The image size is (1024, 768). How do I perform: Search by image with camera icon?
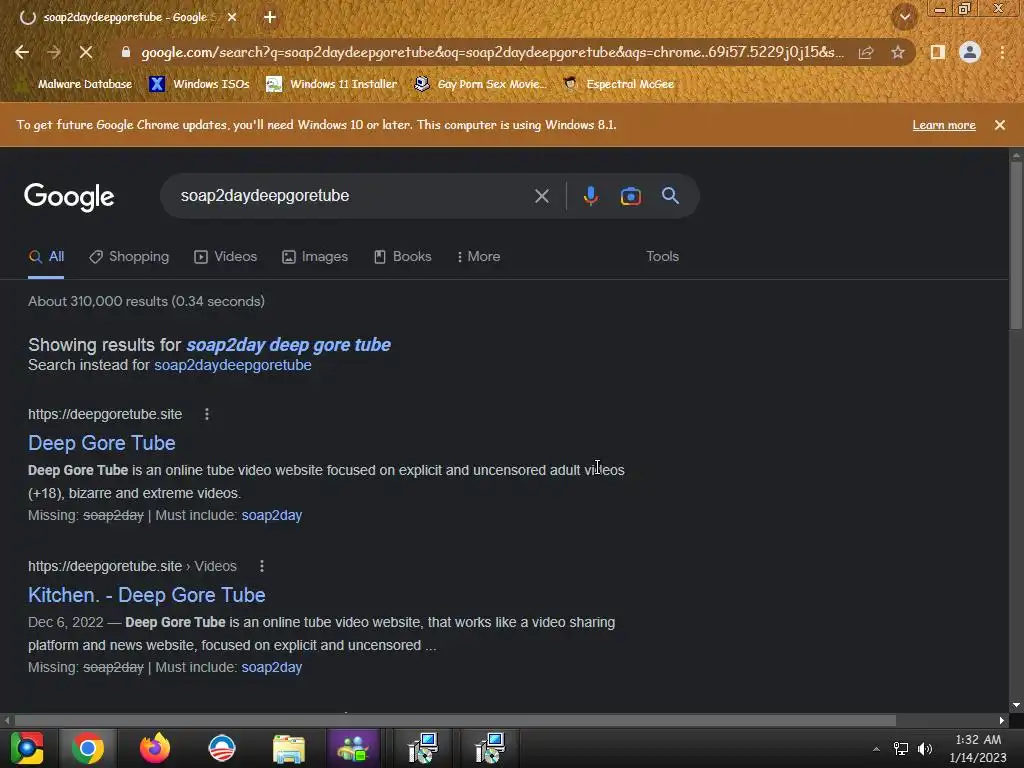coord(630,196)
